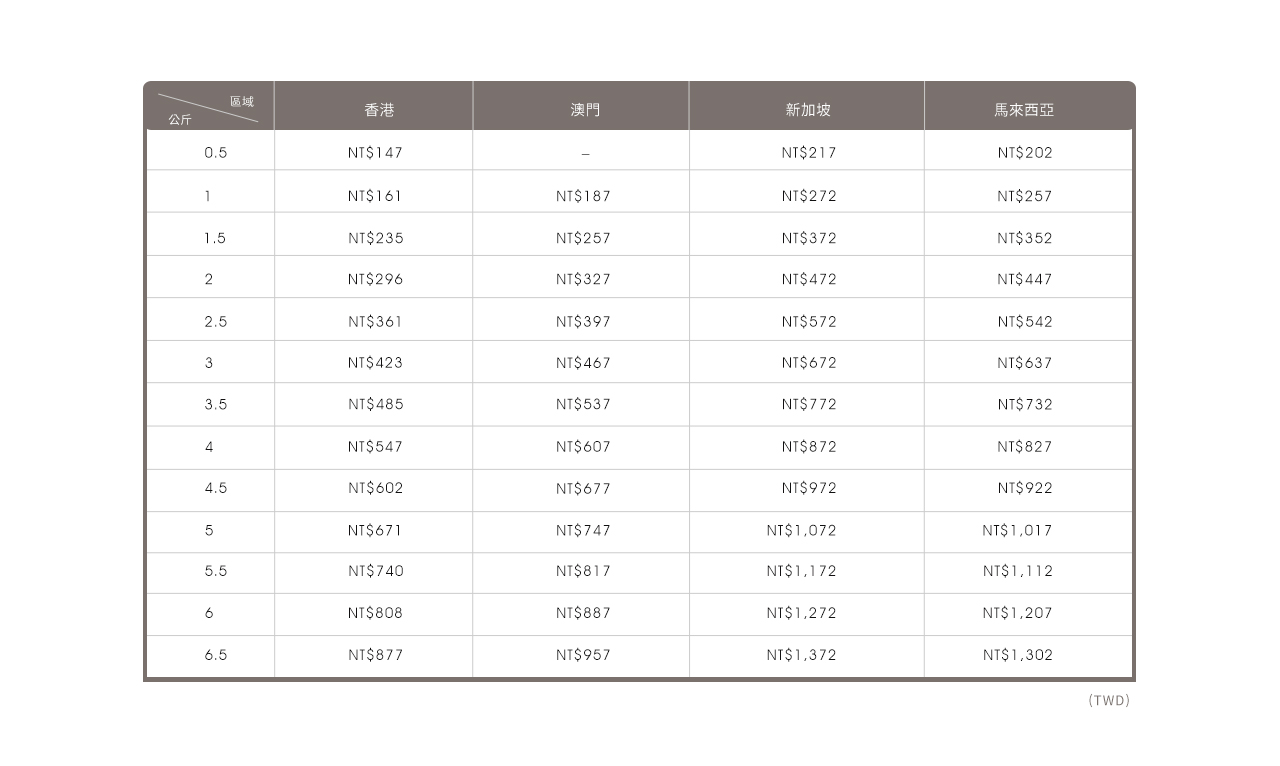Select the 澳門 column header
The width and height of the screenshot is (1280, 766).
(585, 110)
